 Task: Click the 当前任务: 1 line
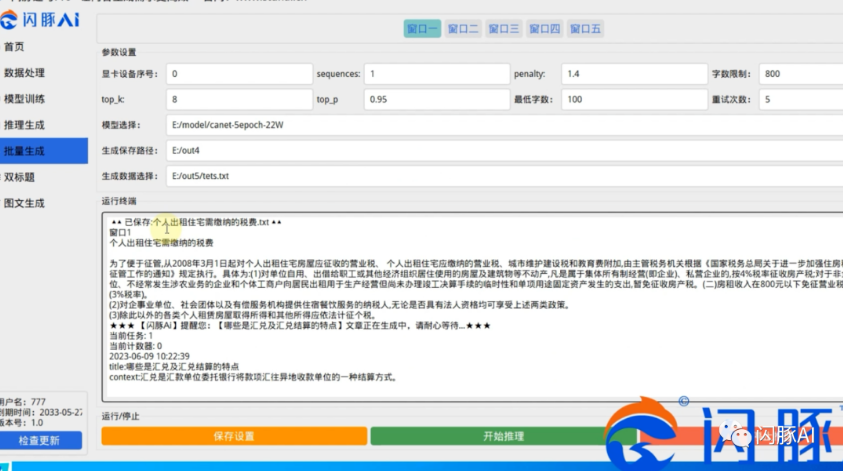[131, 336]
